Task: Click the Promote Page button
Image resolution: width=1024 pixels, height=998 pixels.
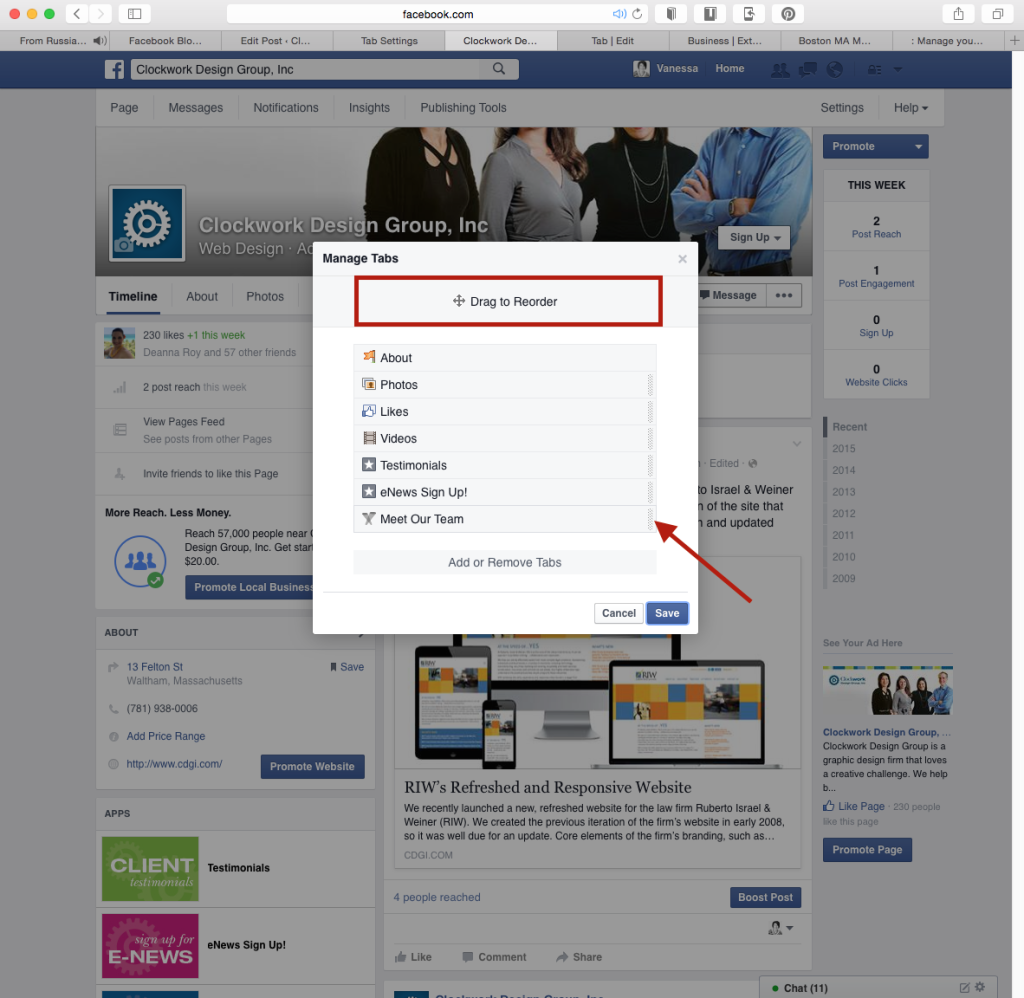Action: [x=867, y=850]
